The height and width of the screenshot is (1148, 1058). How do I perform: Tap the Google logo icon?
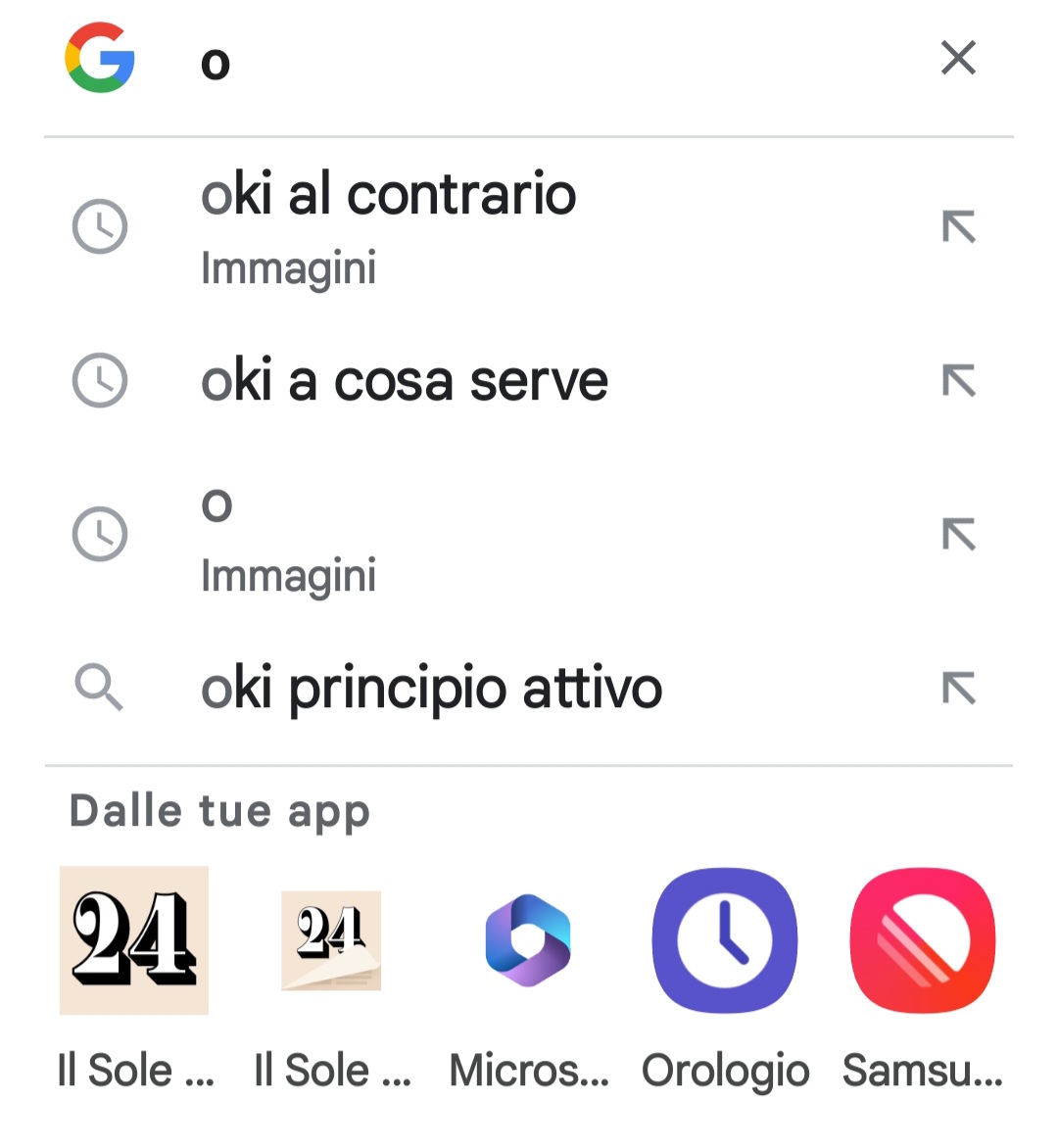(x=100, y=58)
